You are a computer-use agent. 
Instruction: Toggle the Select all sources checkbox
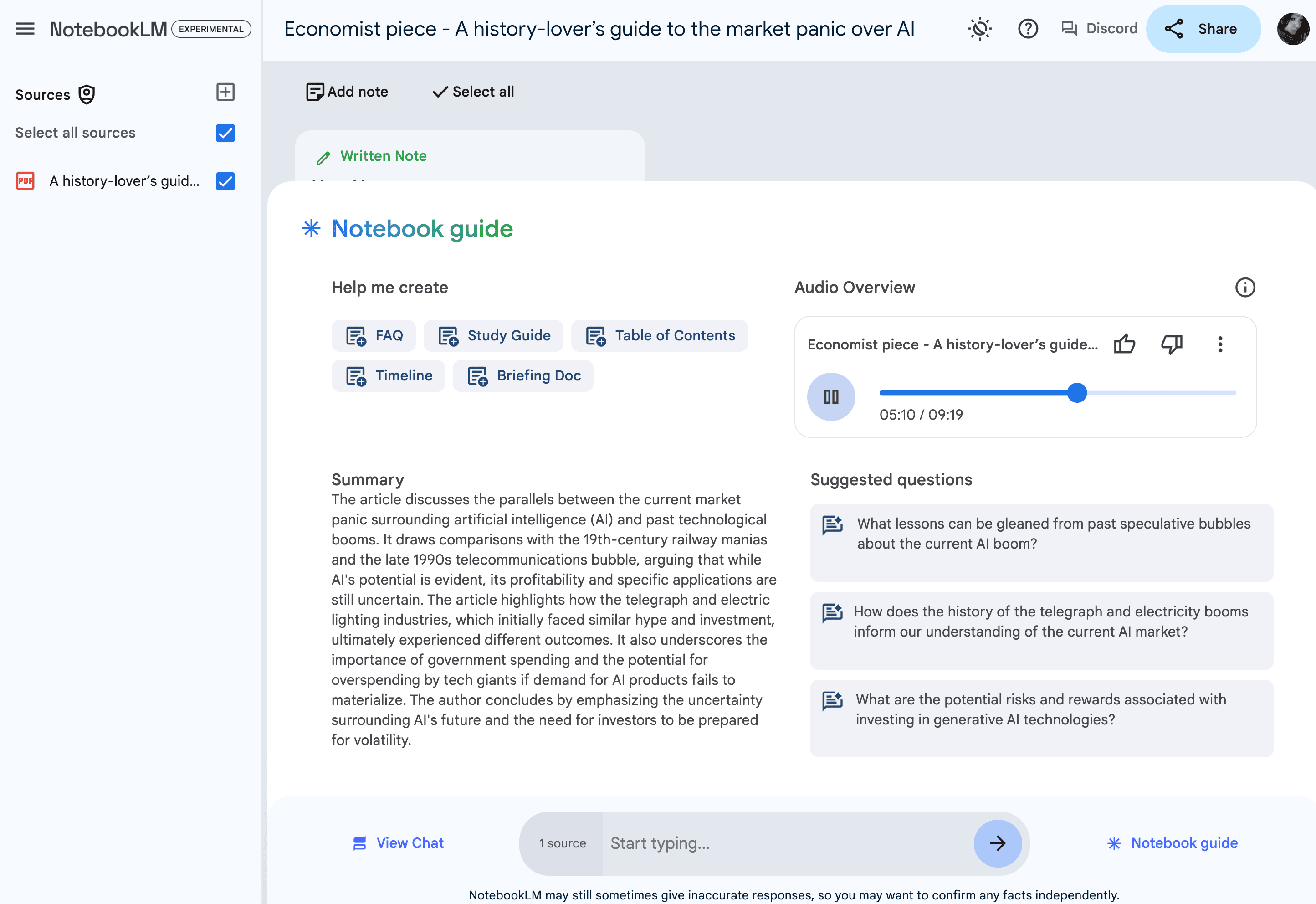225,133
